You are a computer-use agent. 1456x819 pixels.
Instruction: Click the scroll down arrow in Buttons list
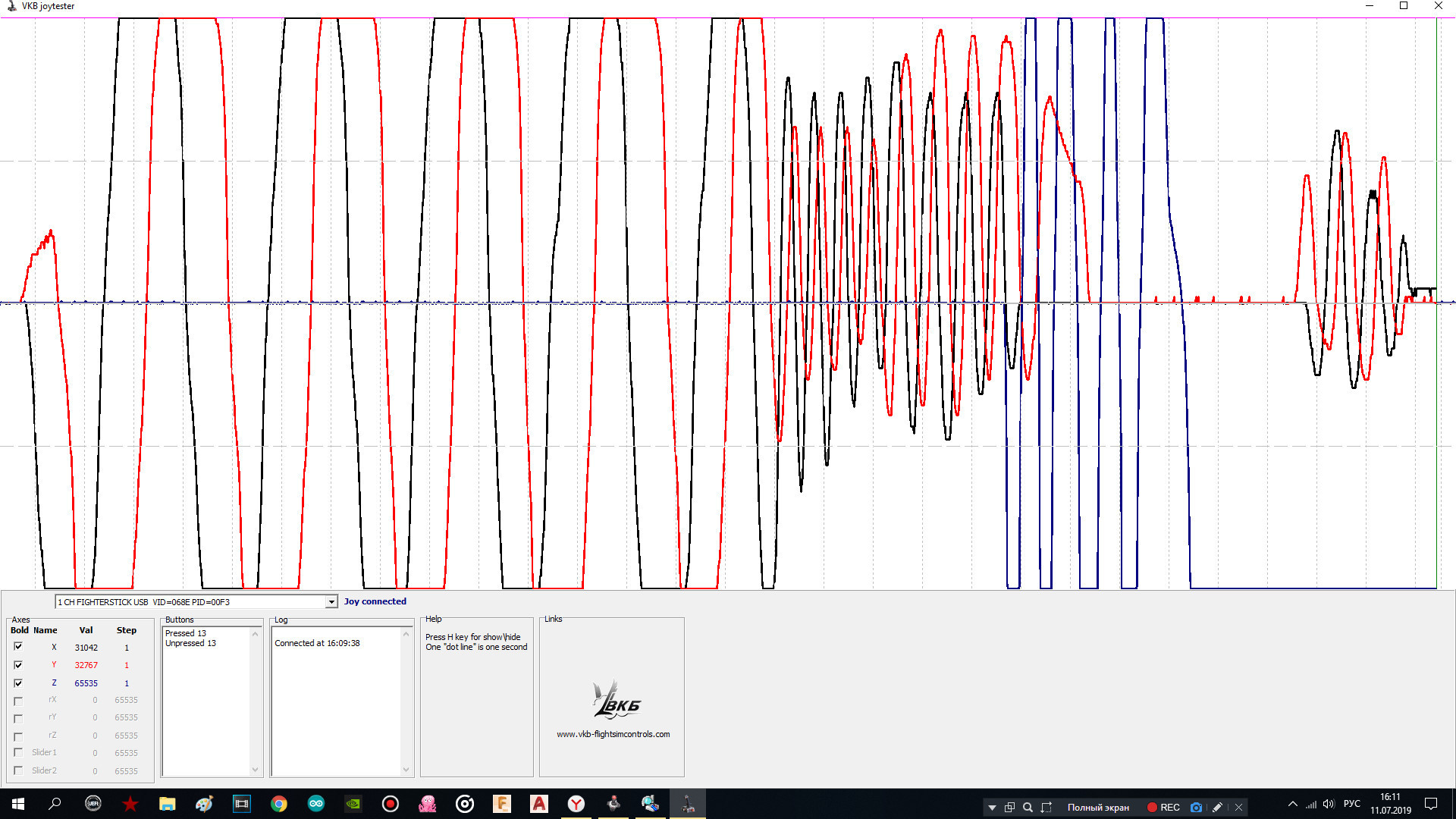pos(255,770)
